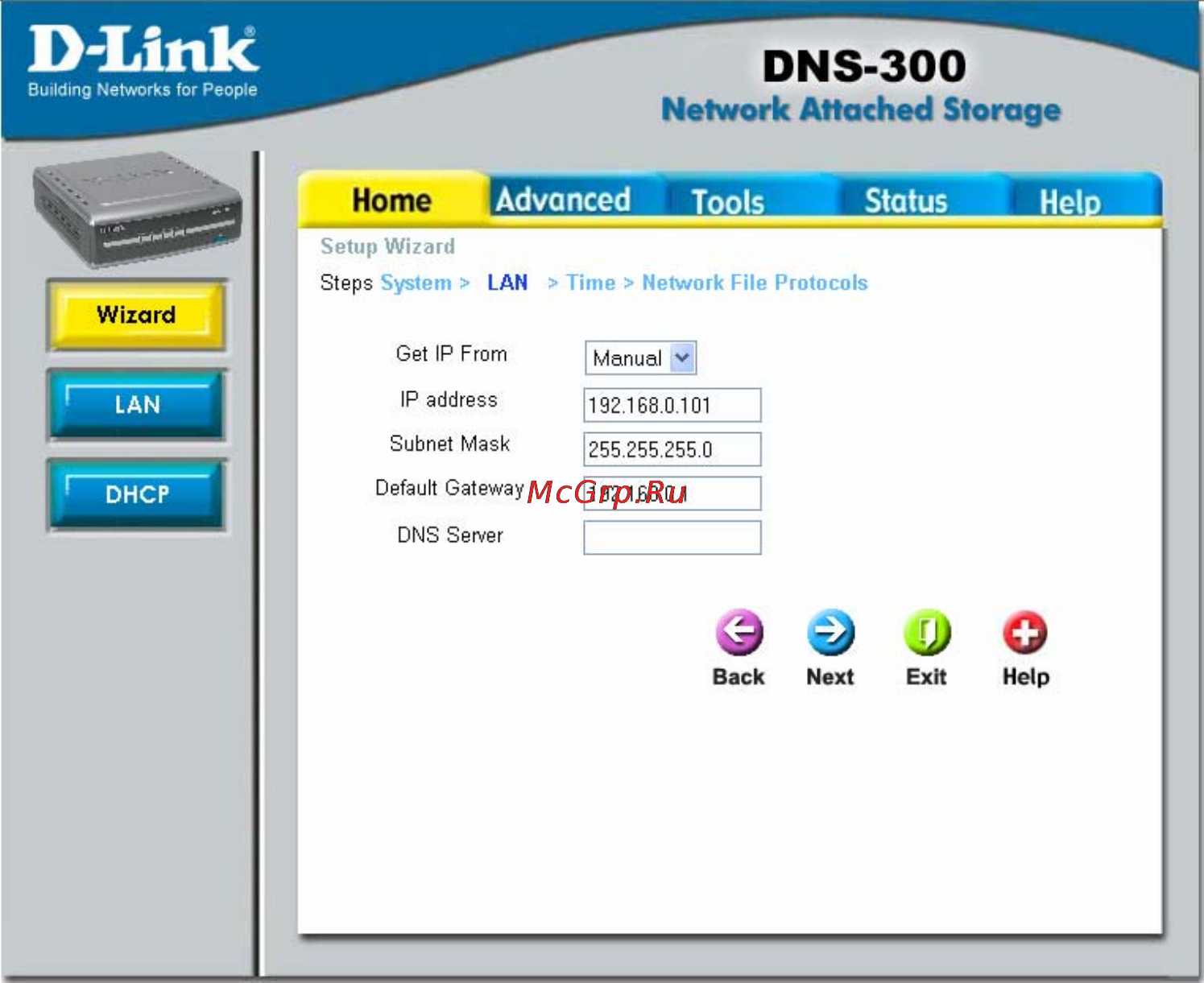Open the Tools tab
Screen dimensions: 1204x983
pyautogui.click(x=728, y=201)
